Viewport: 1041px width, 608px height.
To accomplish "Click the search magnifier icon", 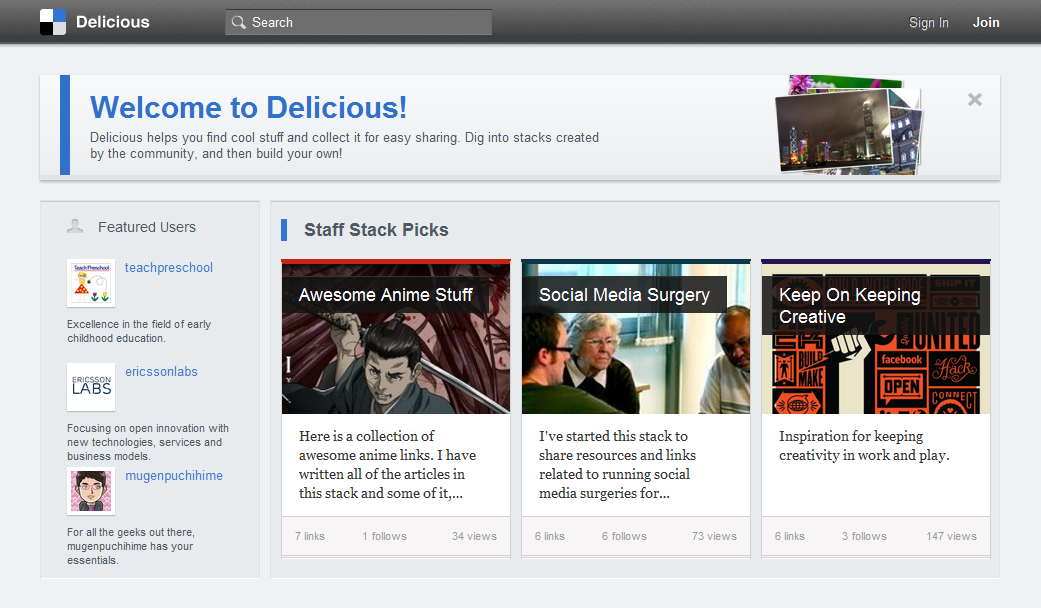I will click(x=238, y=23).
